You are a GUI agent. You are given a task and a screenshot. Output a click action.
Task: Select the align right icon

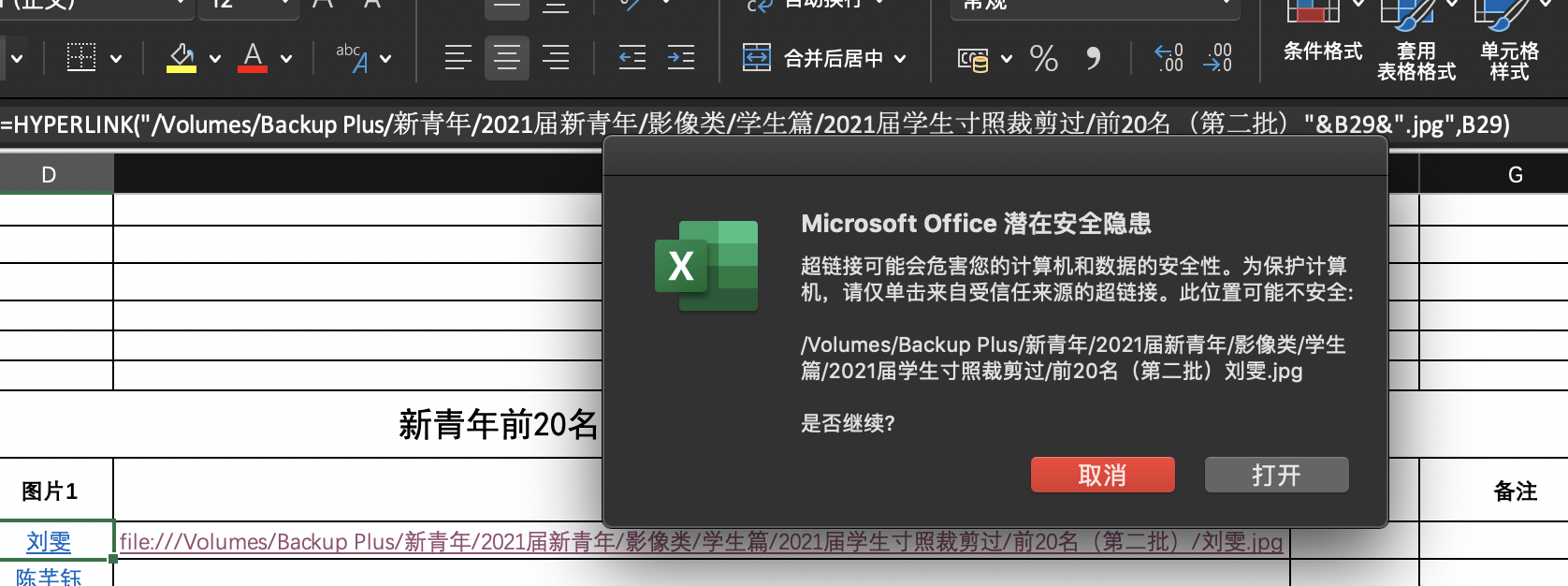pos(556,58)
